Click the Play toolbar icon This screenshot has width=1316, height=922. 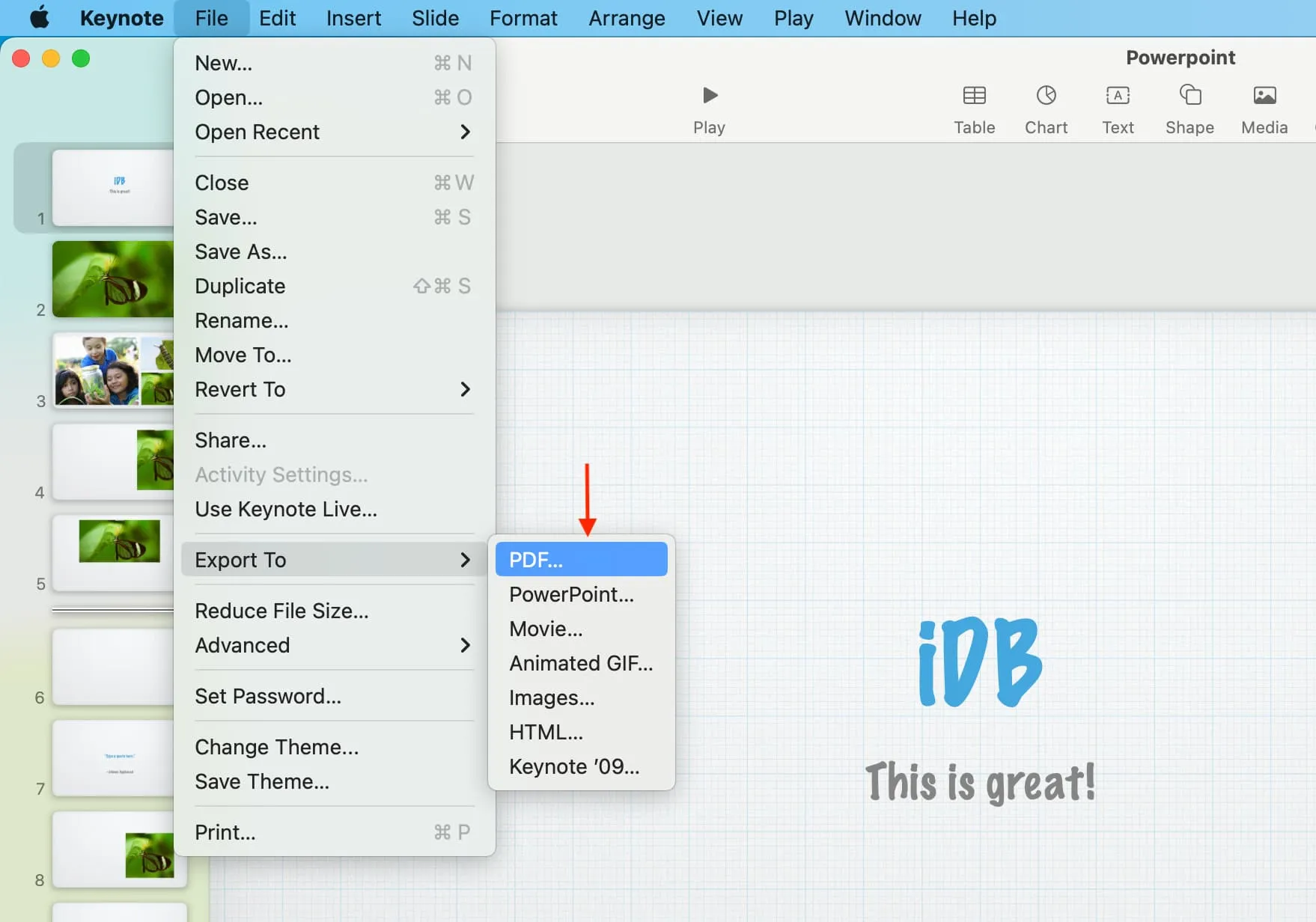709,96
